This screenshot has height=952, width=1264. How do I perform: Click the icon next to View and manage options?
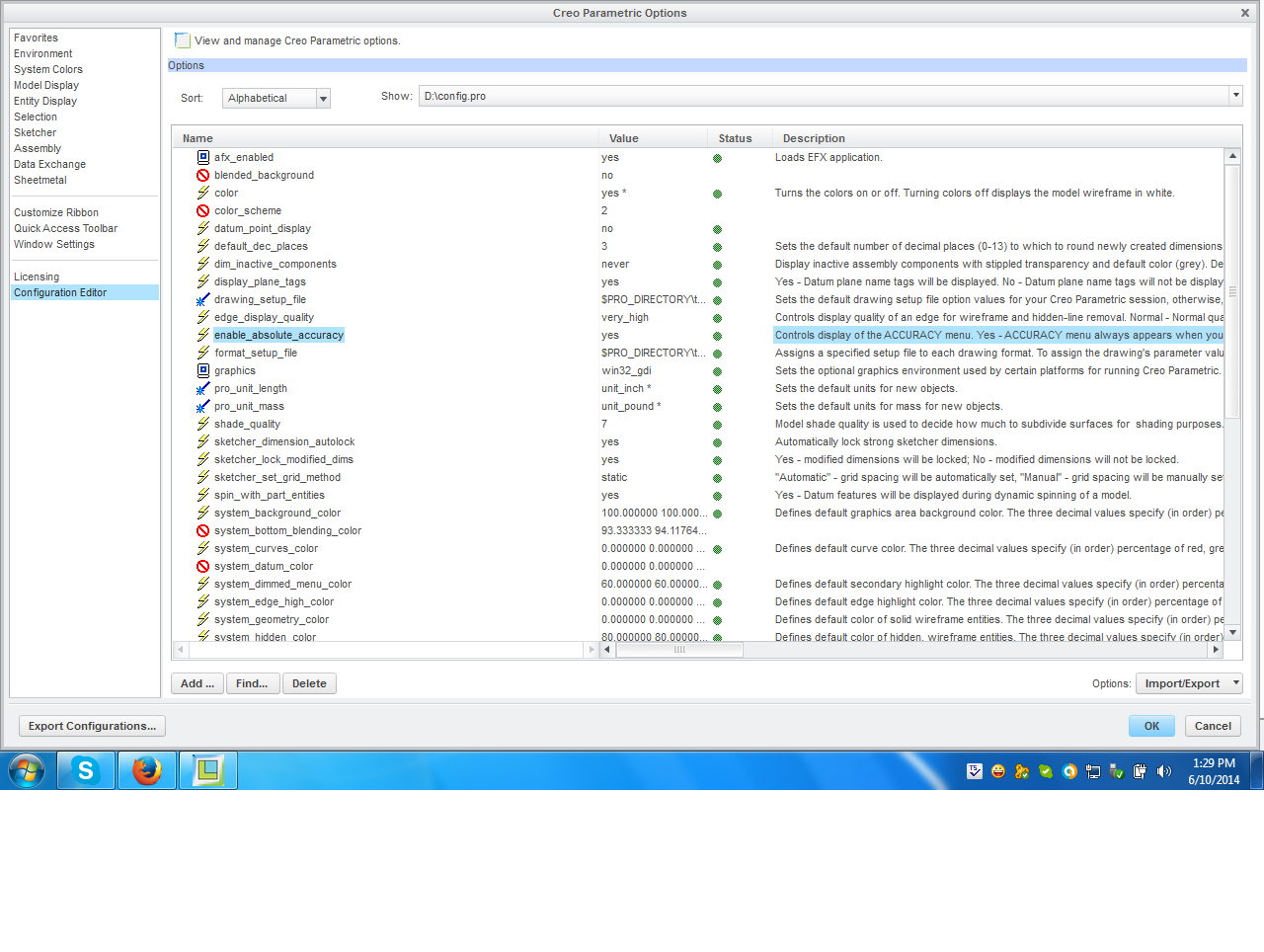(x=183, y=40)
